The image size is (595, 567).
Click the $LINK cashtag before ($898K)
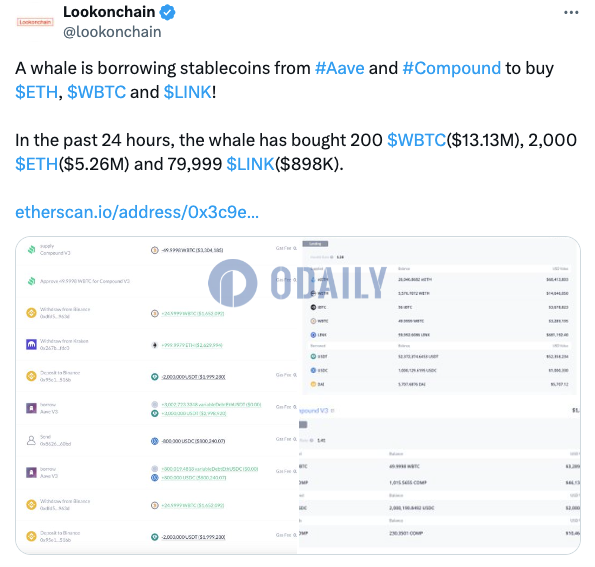point(250,164)
